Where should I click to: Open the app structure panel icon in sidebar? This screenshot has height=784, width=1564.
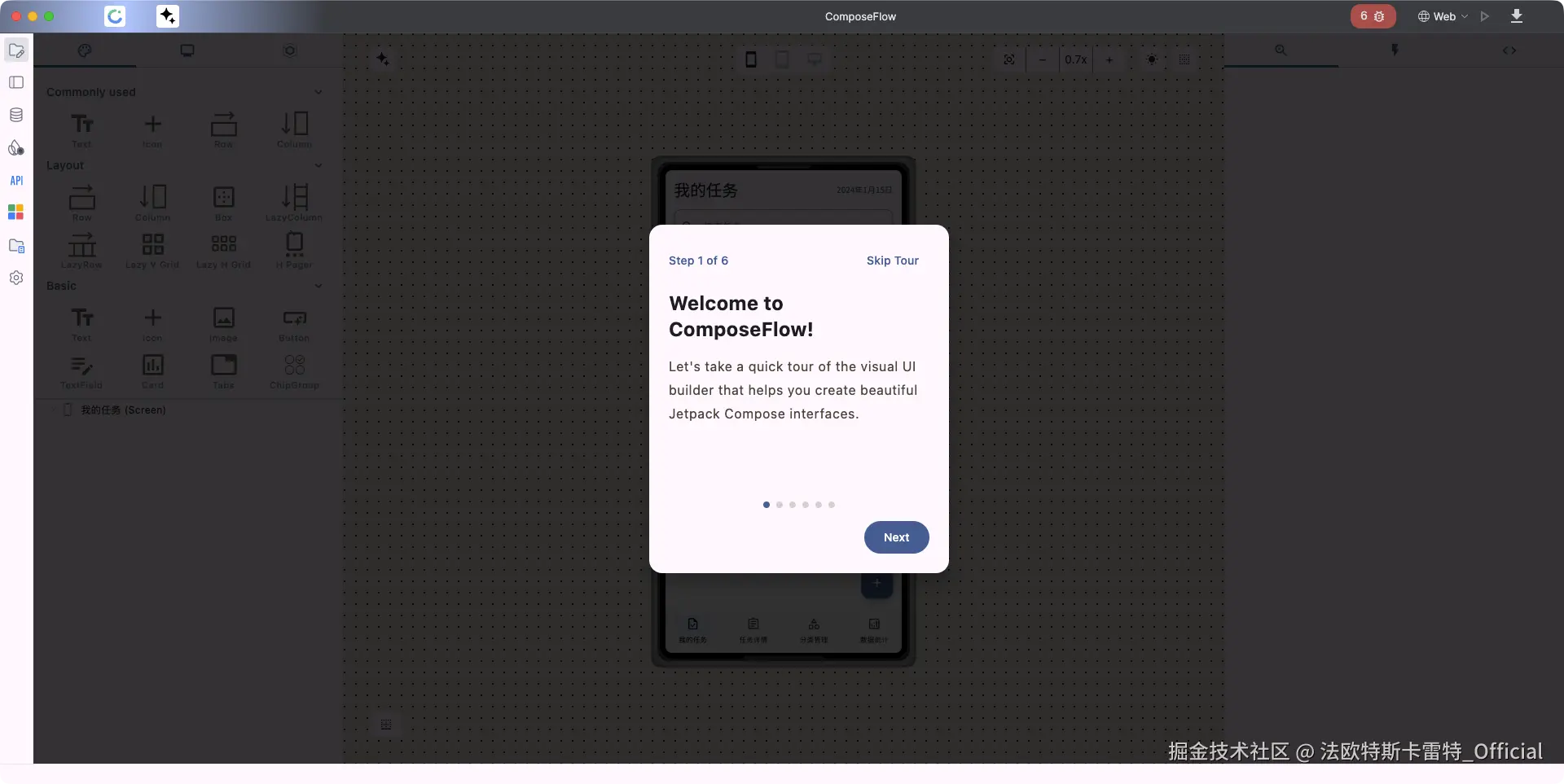coord(16,82)
